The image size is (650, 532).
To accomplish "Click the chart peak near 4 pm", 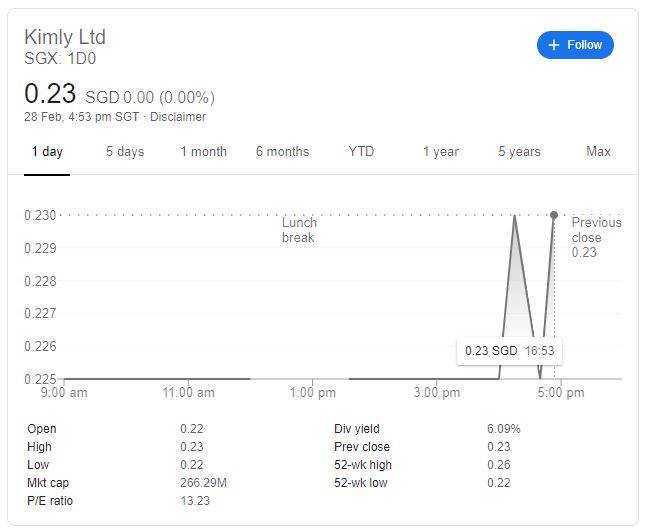I will click(514, 216).
